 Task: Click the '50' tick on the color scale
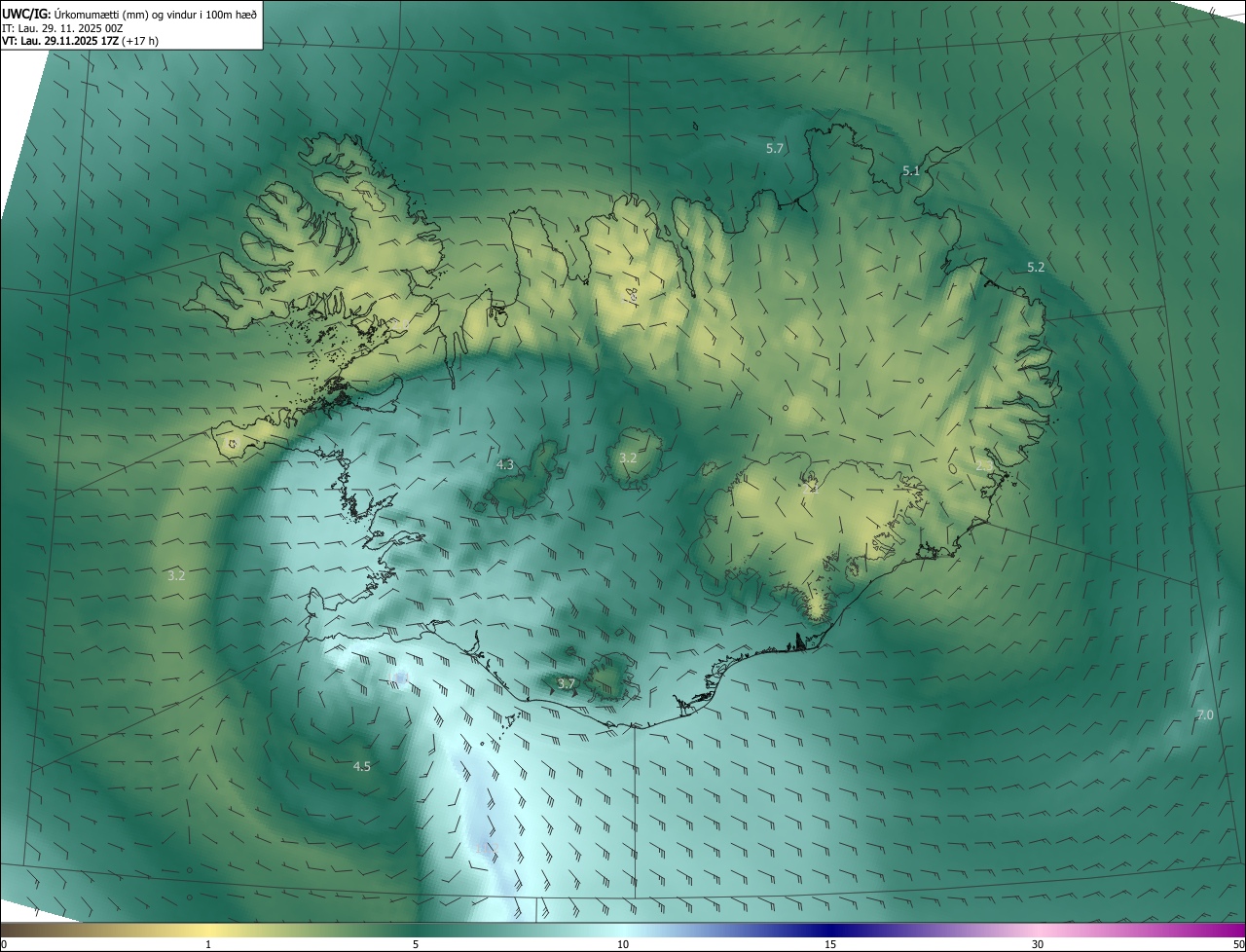pos(1238,945)
